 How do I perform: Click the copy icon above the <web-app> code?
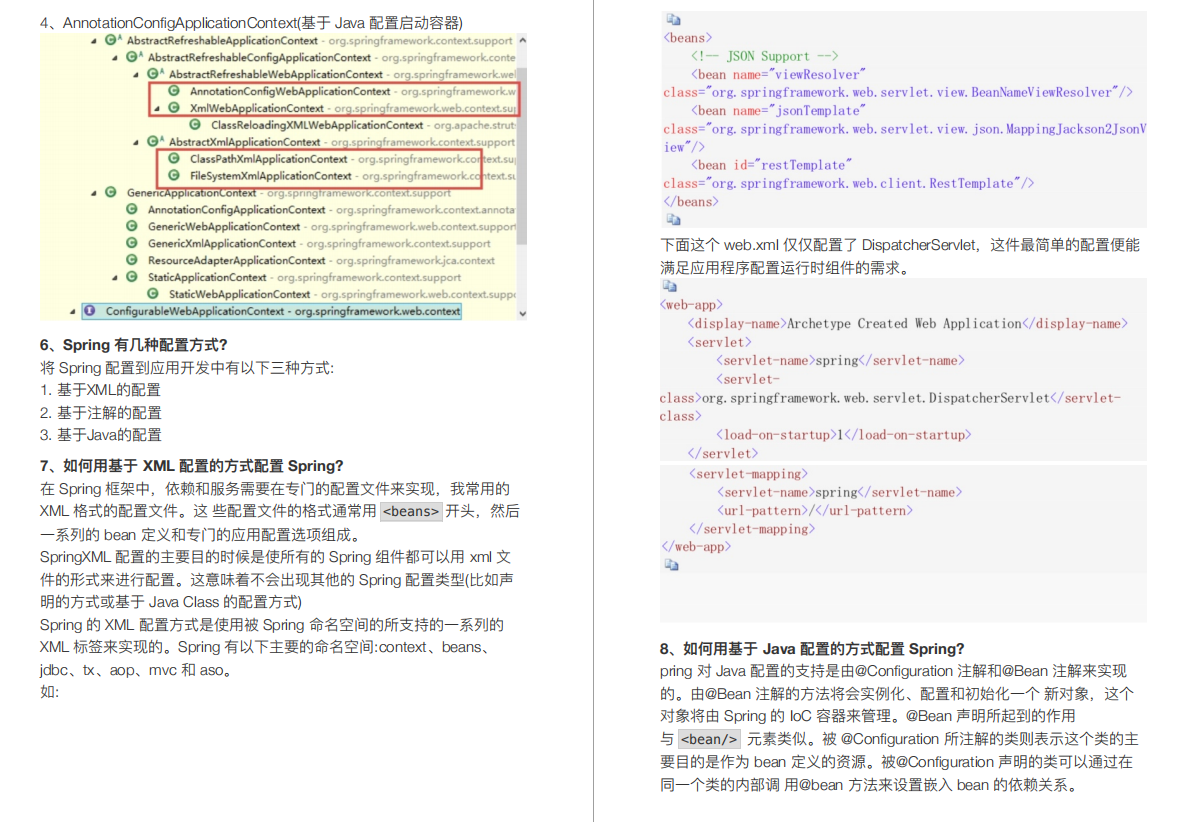(670, 286)
